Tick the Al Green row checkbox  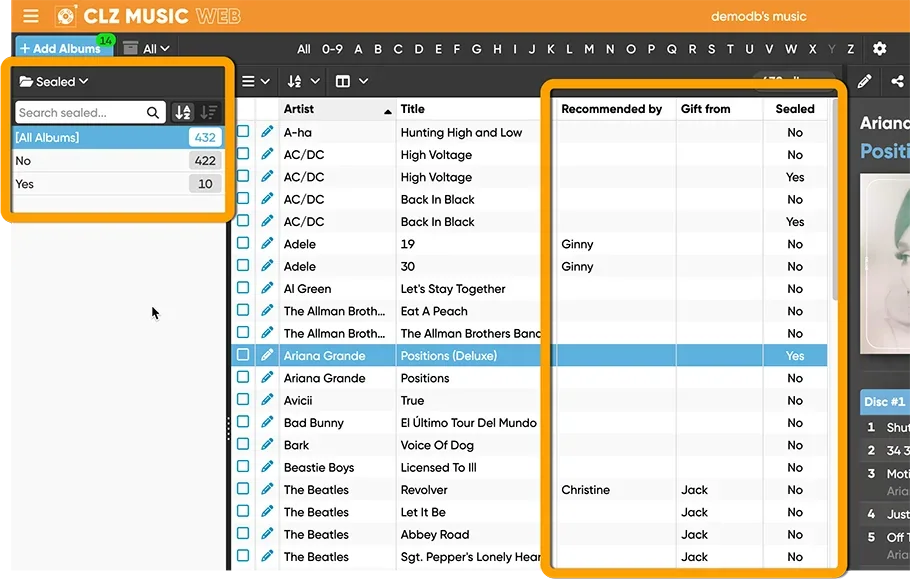click(243, 288)
